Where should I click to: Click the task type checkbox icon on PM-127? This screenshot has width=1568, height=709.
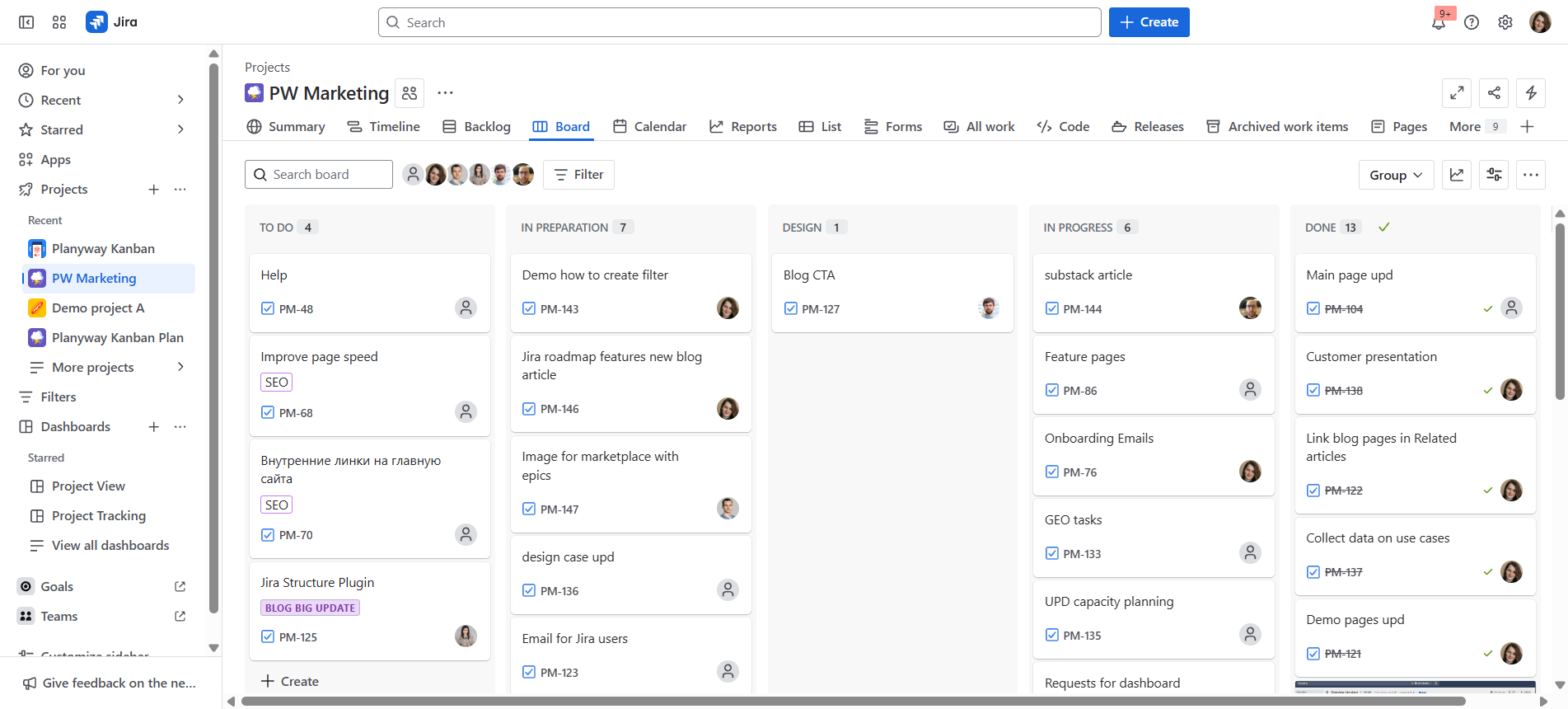click(791, 308)
